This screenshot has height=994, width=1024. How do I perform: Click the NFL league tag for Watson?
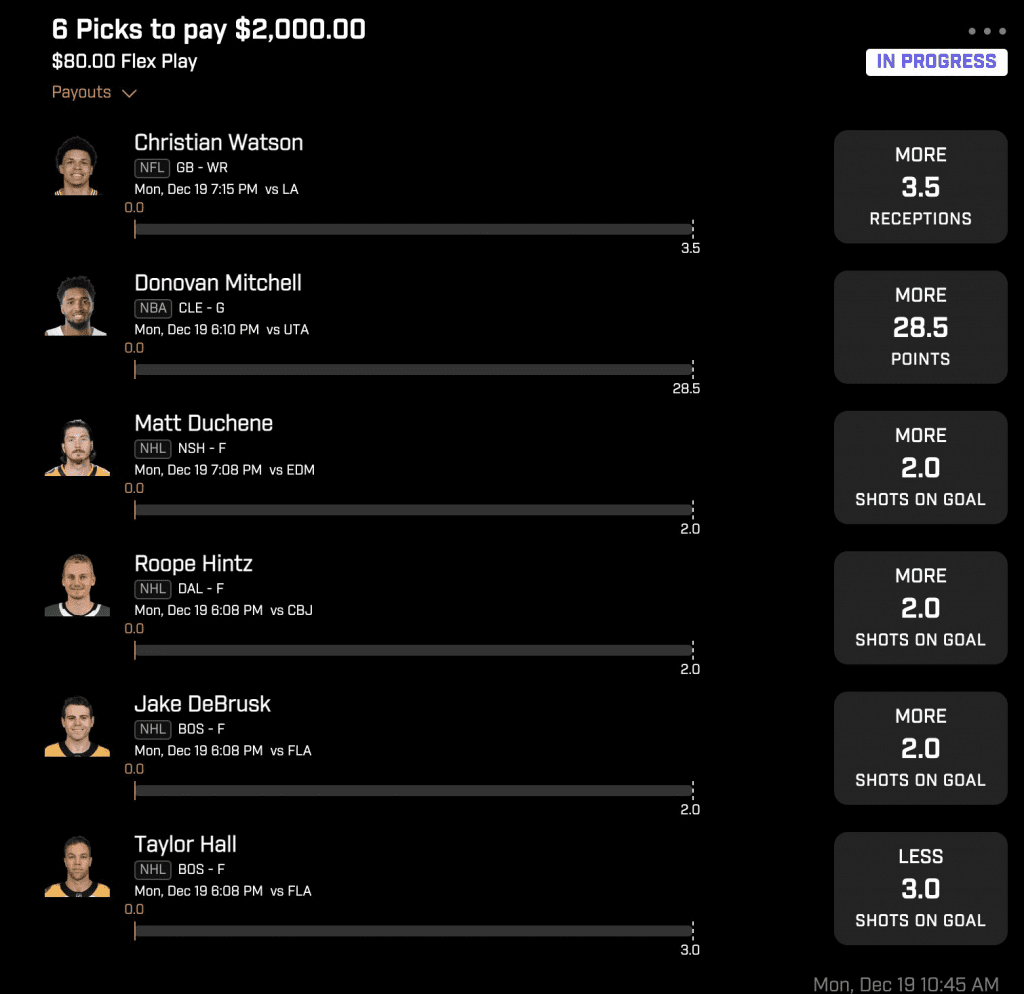click(x=152, y=168)
